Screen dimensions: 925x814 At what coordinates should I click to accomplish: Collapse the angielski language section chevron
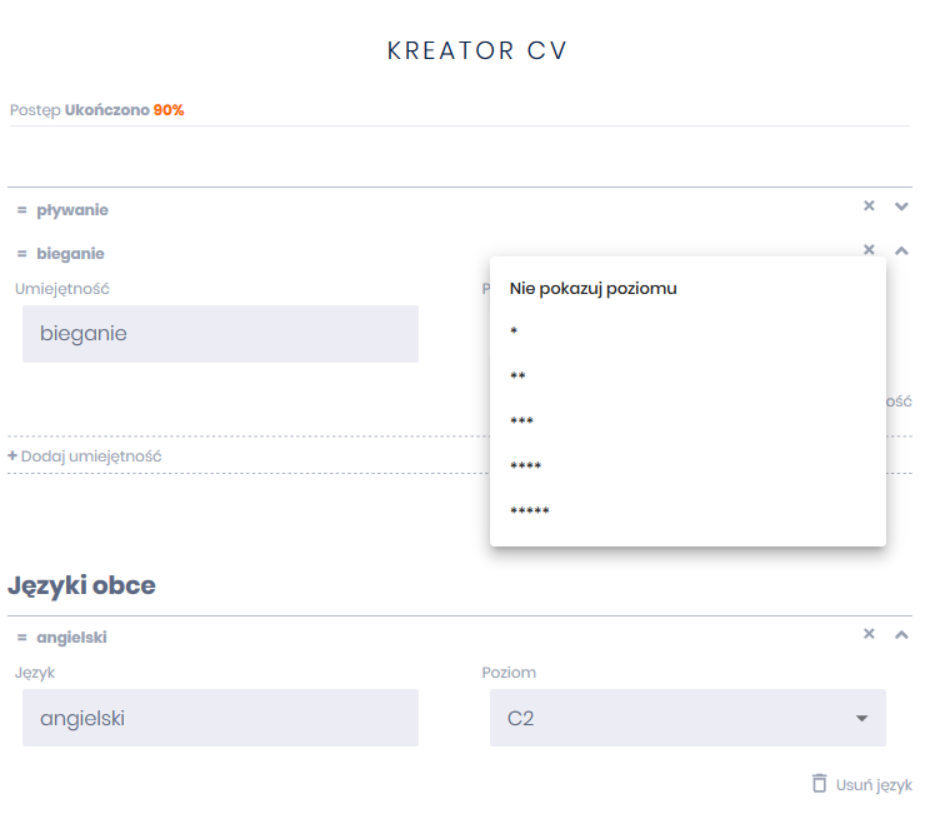coord(901,635)
